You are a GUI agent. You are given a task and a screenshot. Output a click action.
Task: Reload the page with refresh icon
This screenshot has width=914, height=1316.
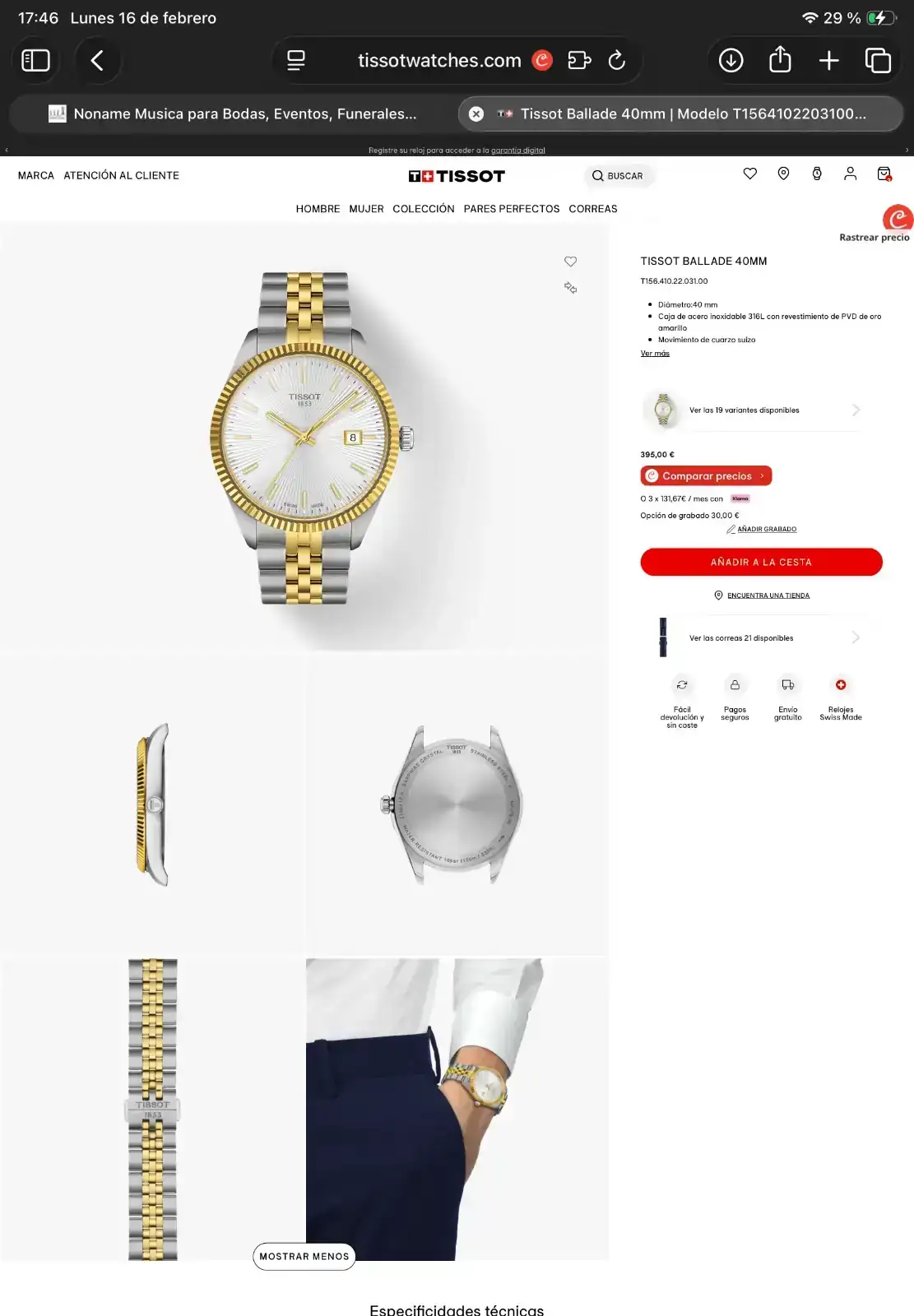click(x=616, y=60)
